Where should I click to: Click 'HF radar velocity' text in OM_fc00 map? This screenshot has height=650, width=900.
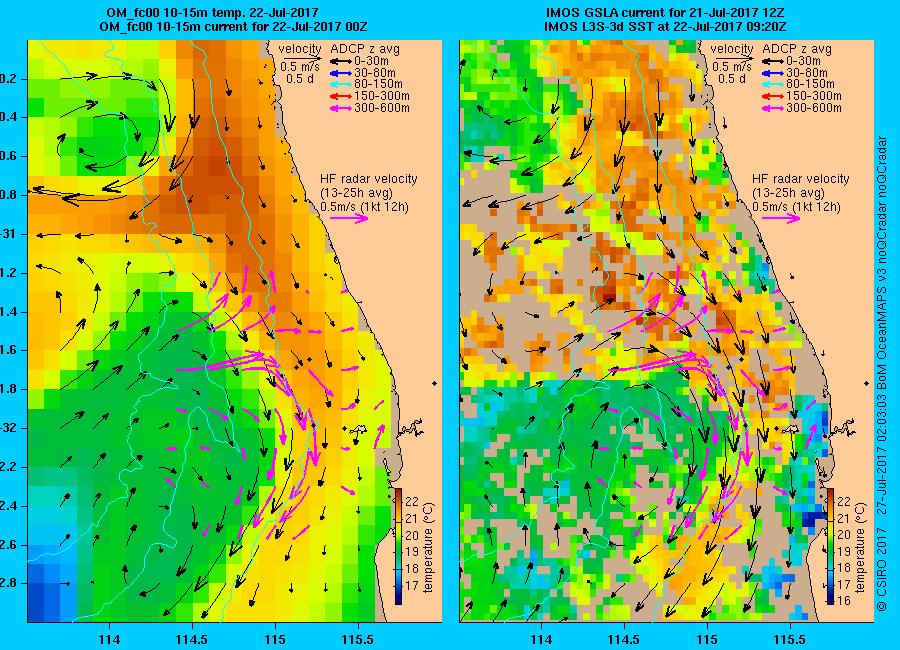point(368,179)
